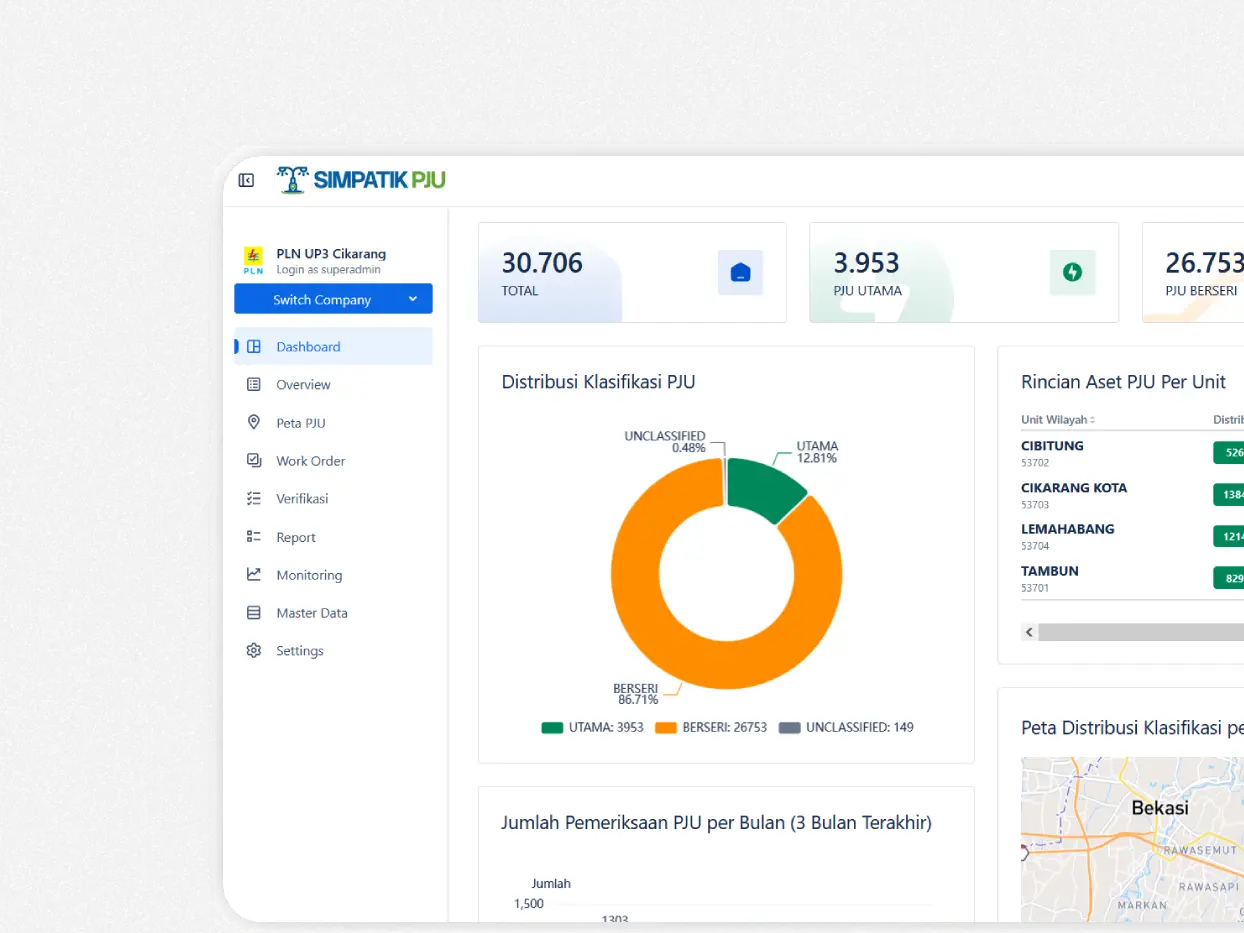Open the Settings menu item
This screenshot has width=1244, height=933.
coord(333,650)
